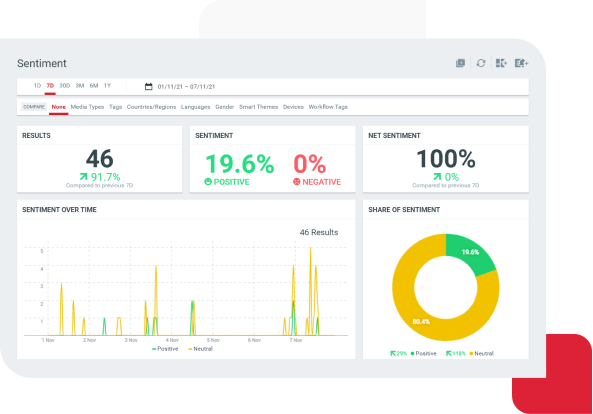Image resolution: width=593 pixels, height=414 pixels.
Task: Toggle Neutral in donut chart legend
Action: (481, 354)
